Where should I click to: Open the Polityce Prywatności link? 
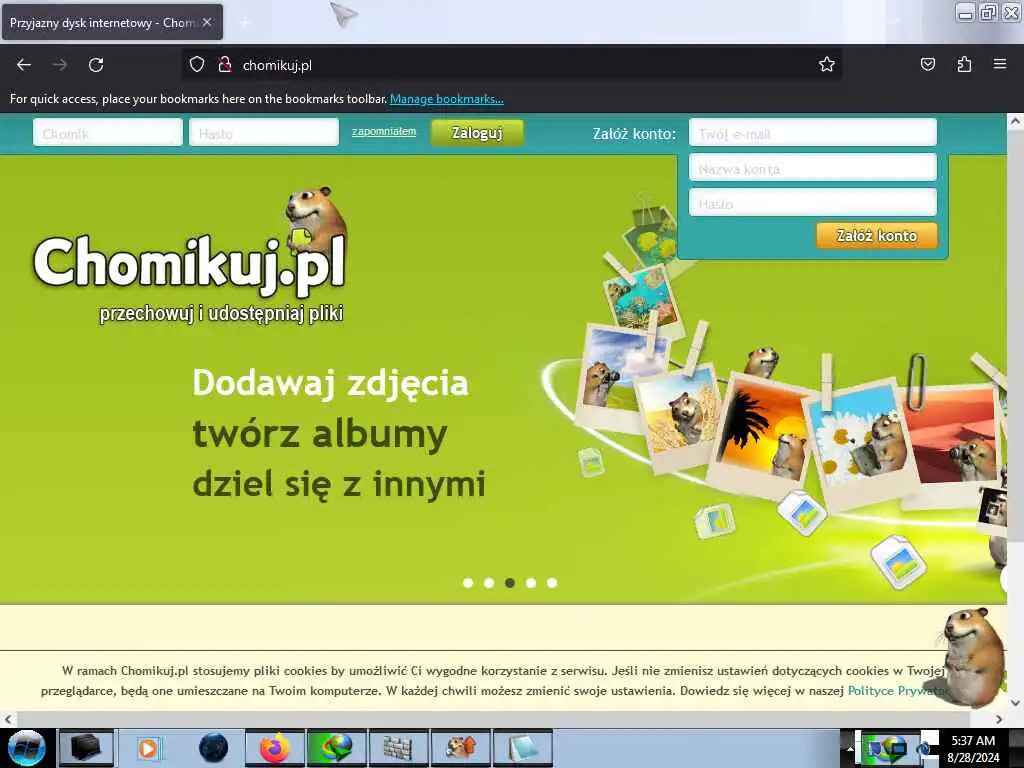pyautogui.click(x=896, y=691)
